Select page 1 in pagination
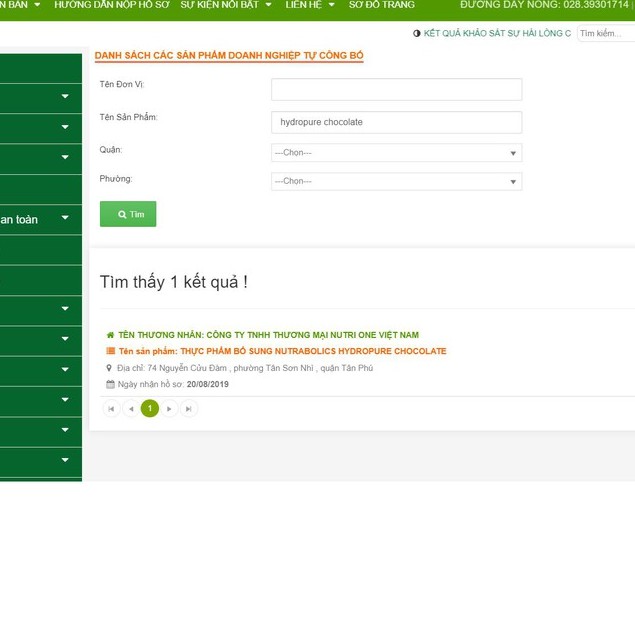This screenshot has height=635, width=635. point(150,408)
